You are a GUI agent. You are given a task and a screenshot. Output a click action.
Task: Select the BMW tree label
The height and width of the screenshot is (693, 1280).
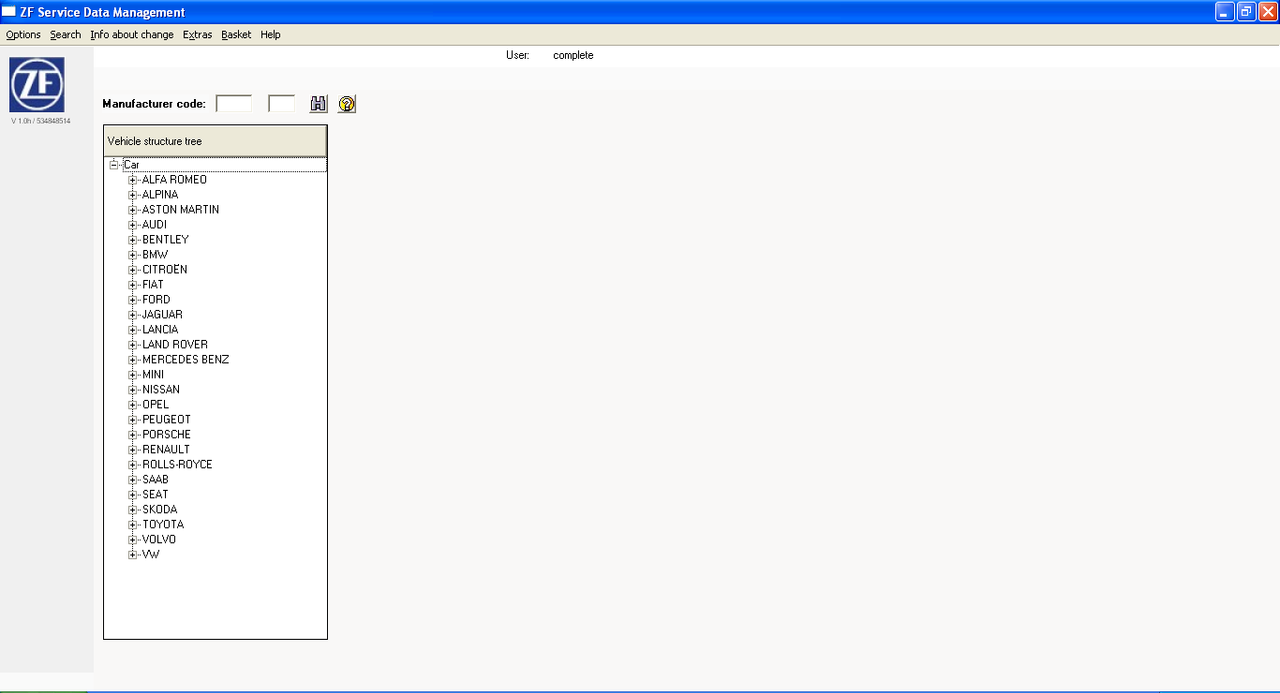tap(155, 255)
